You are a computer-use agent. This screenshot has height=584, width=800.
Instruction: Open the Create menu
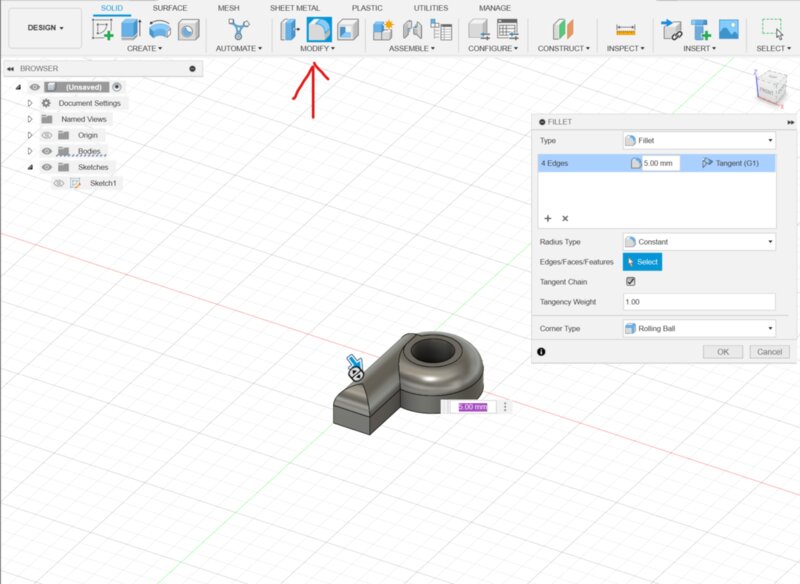point(144,48)
